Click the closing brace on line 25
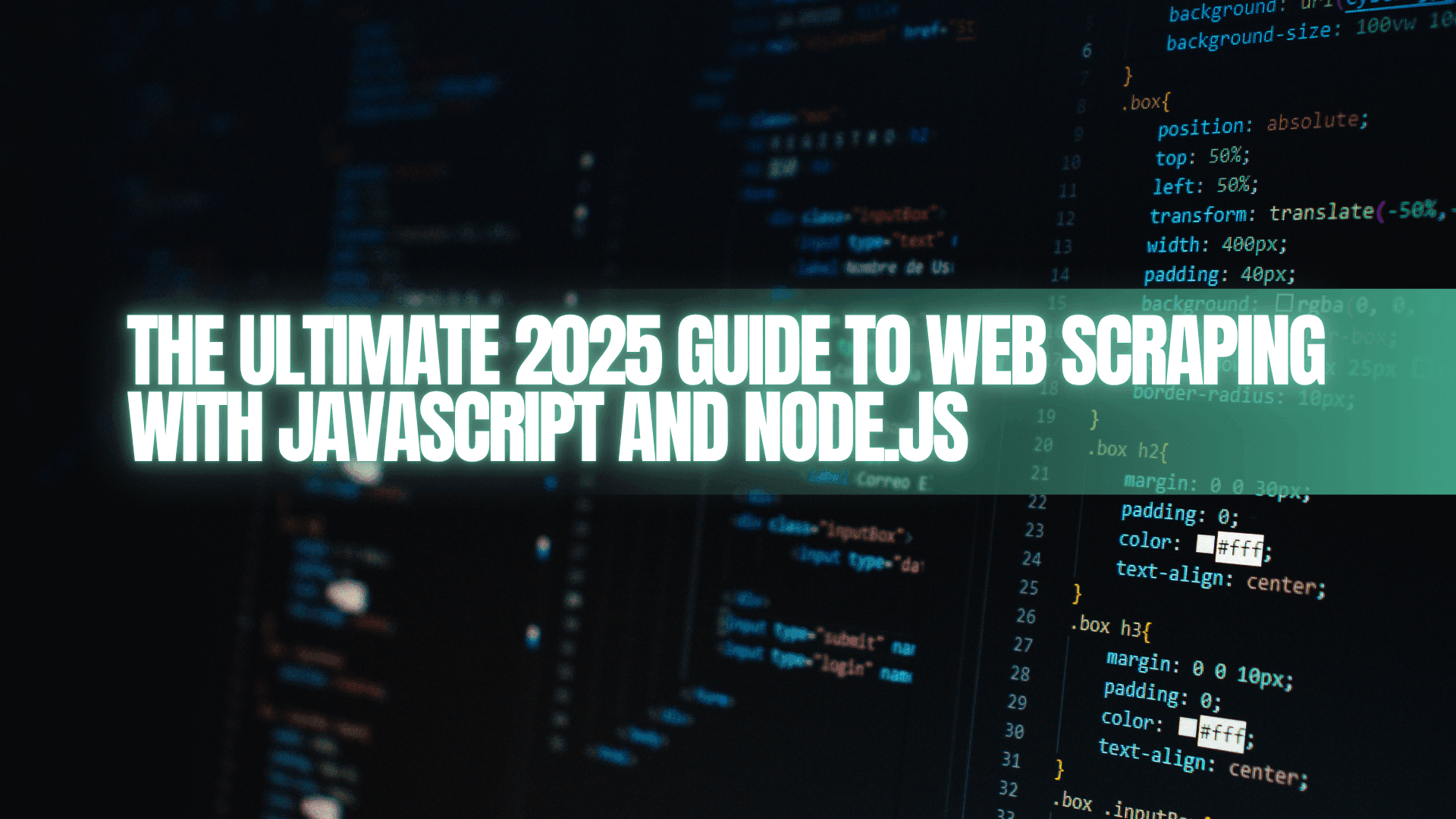The image size is (1456, 819). pos(1078,593)
